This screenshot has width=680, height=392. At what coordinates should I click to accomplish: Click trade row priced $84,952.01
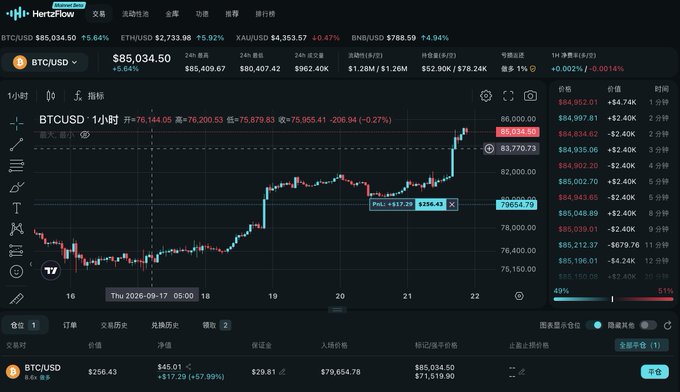613,102
